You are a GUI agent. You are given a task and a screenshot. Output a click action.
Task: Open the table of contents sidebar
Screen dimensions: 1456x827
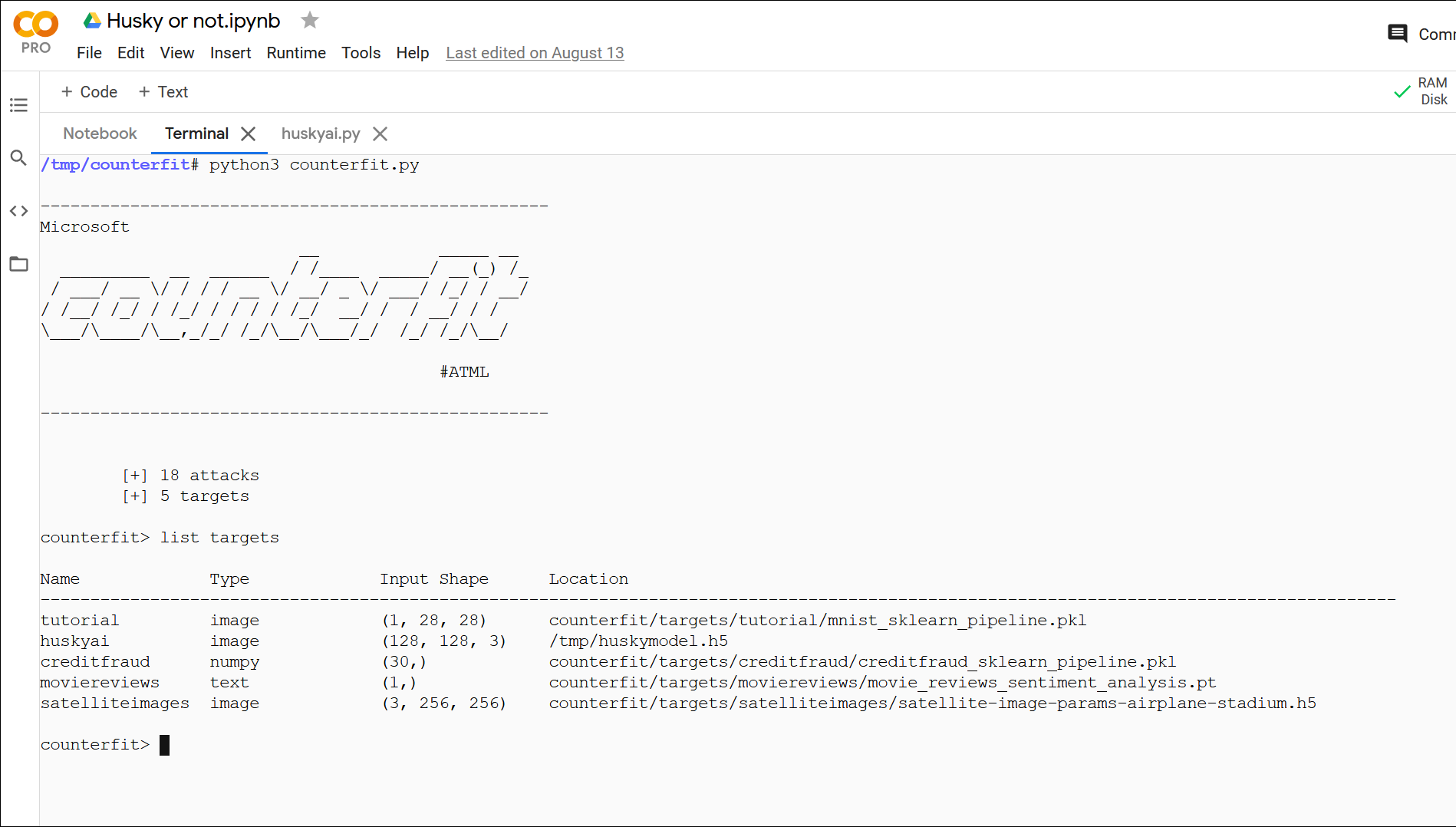18,105
